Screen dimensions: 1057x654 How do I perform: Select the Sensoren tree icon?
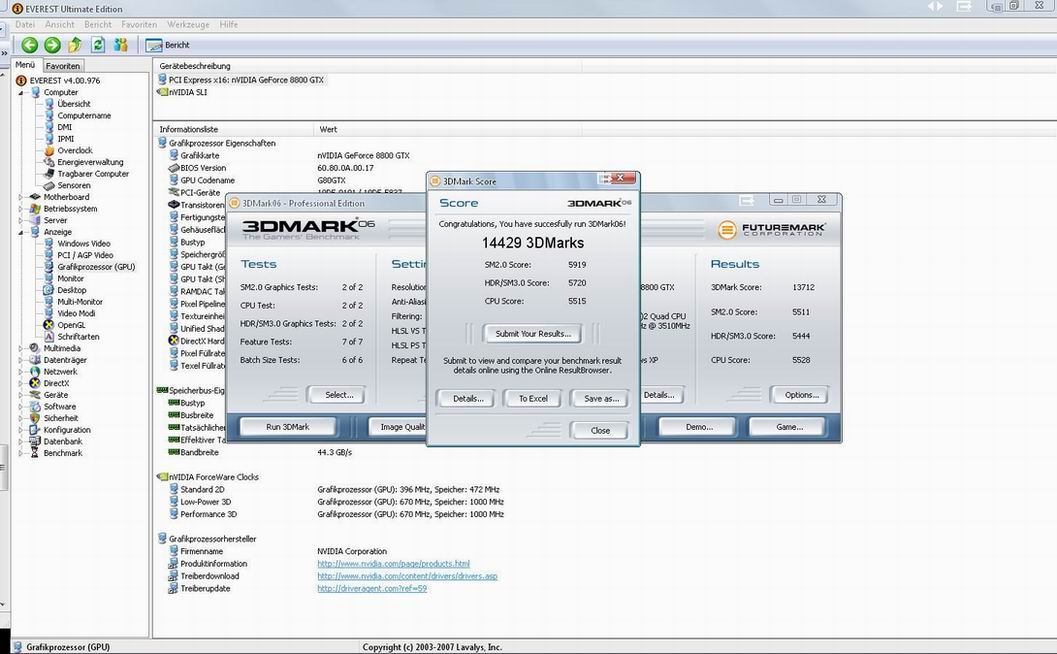(x=49, y=185)
